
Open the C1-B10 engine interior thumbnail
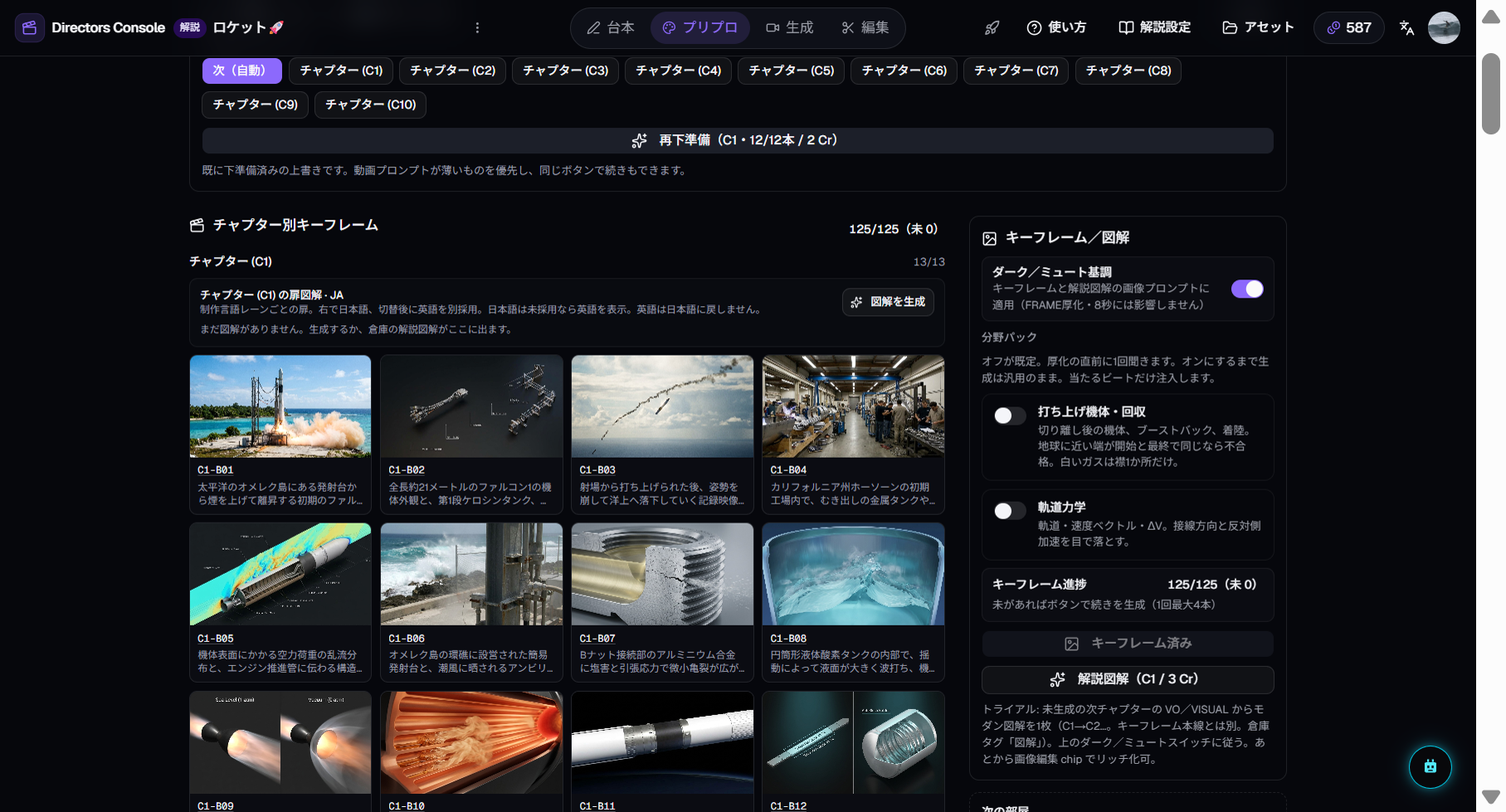tap(471, 742)
